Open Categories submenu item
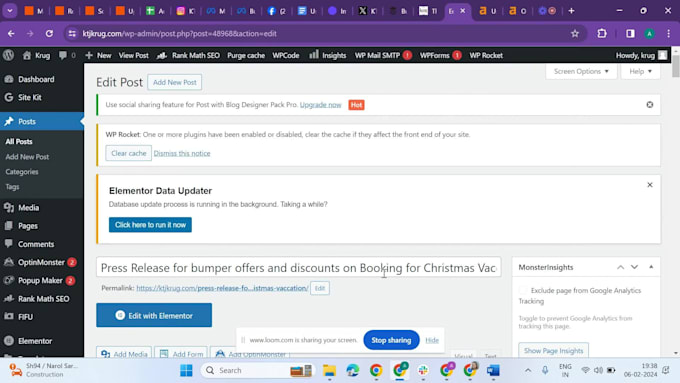This screenshot has width=680, height=383. 22,172
